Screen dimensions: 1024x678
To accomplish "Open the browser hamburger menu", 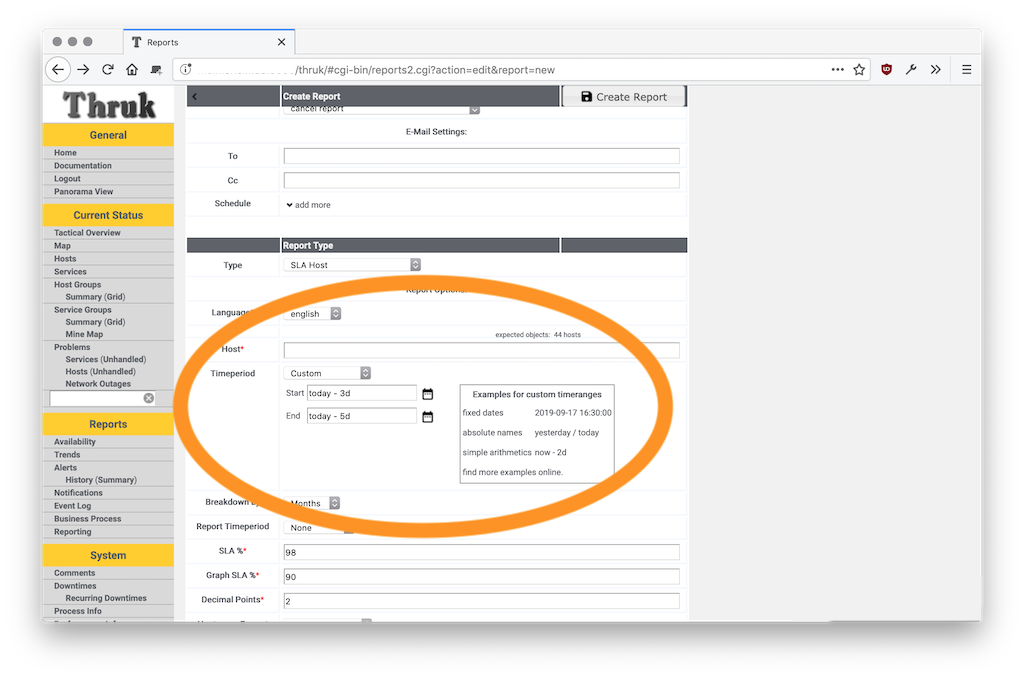I will (967, 70).
